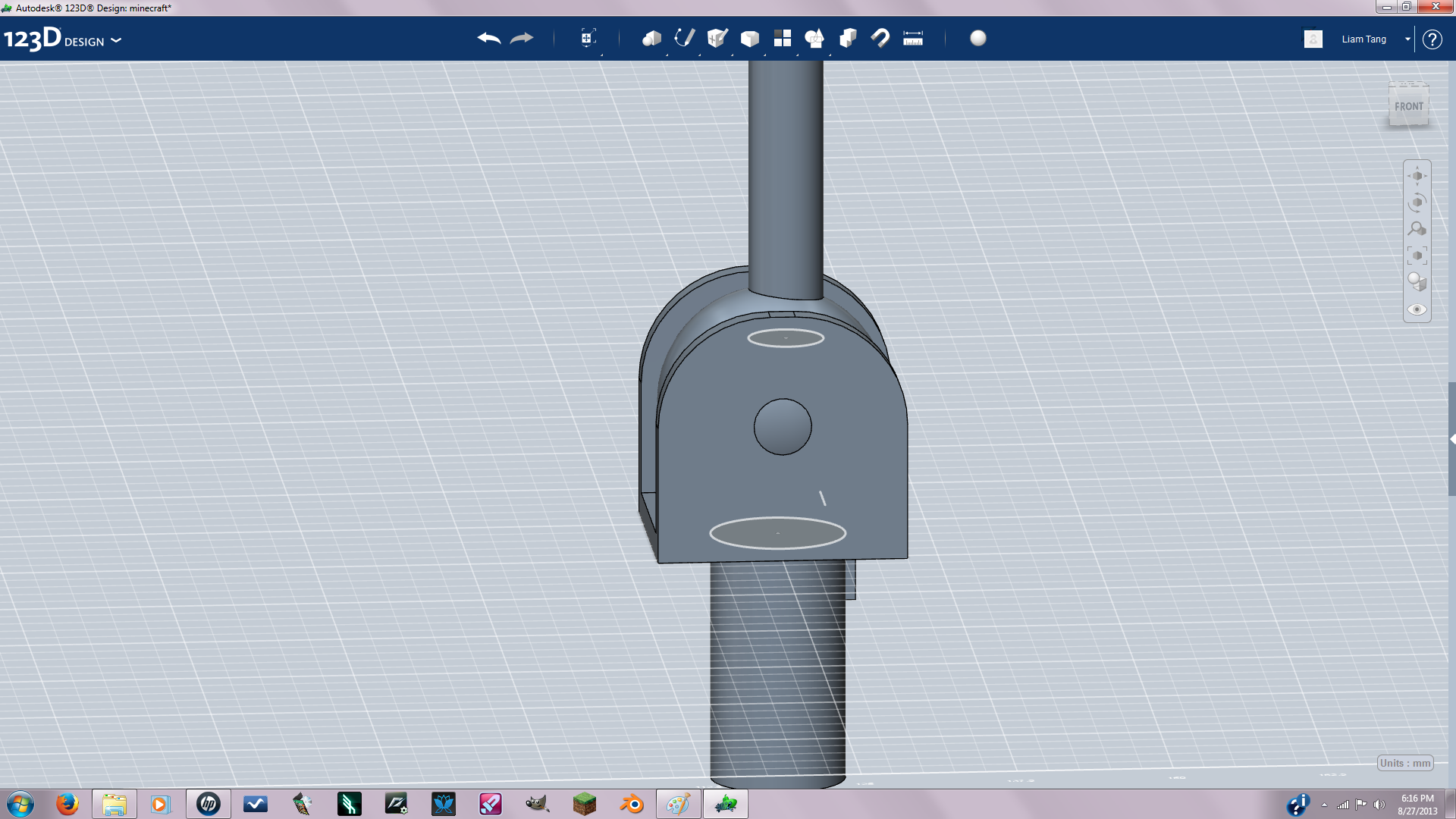The image size is (1456, 819).
Task: Open the Construct tool
Action: click(717, 38)
